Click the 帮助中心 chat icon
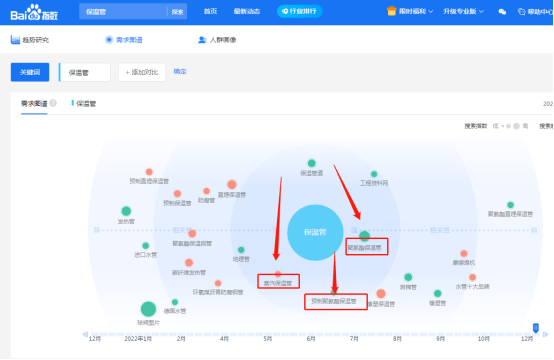The height and width of the screenshot is (360, 554). click(521, 12)
